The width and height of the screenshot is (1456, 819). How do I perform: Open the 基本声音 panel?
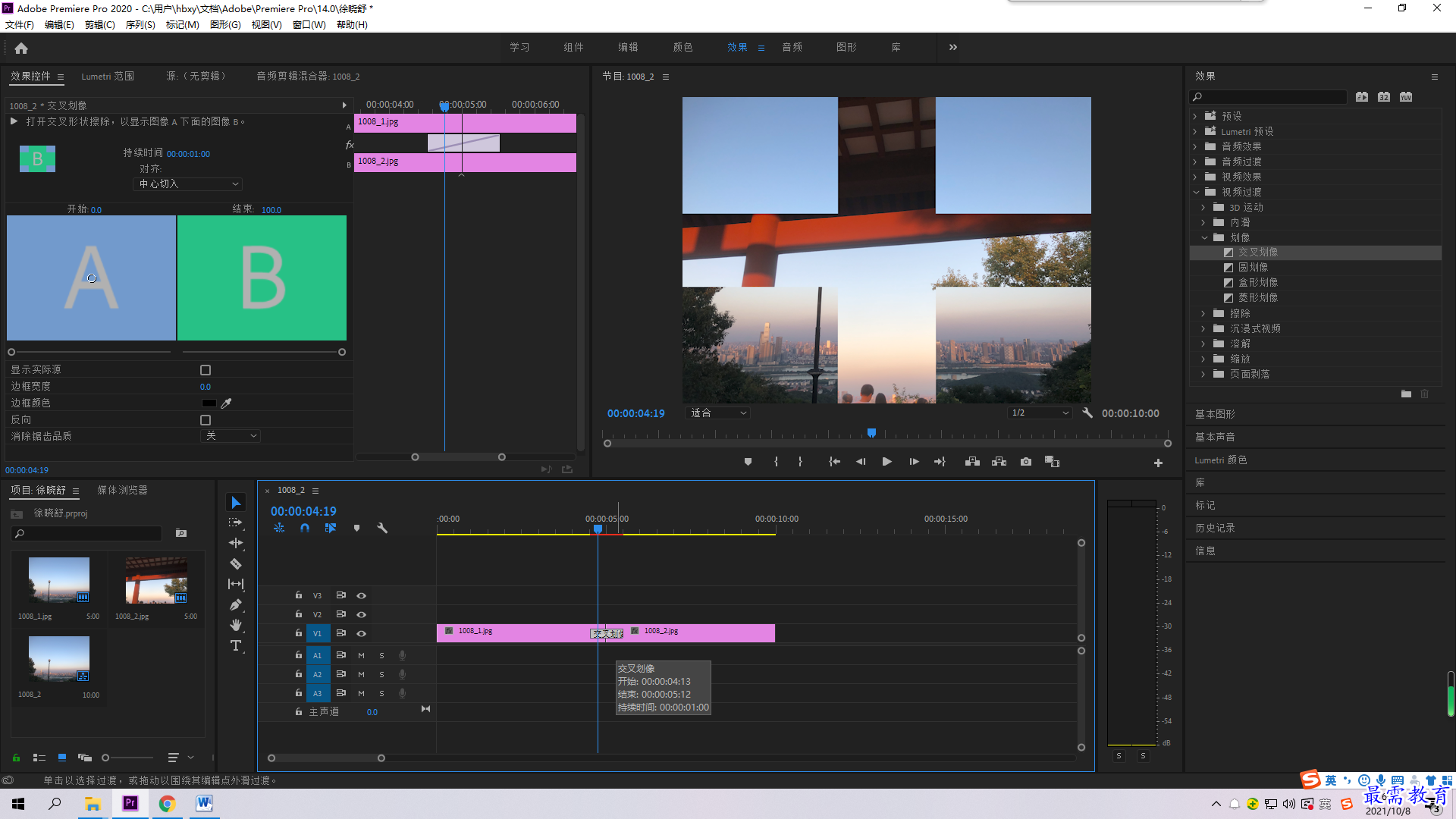1216,438
